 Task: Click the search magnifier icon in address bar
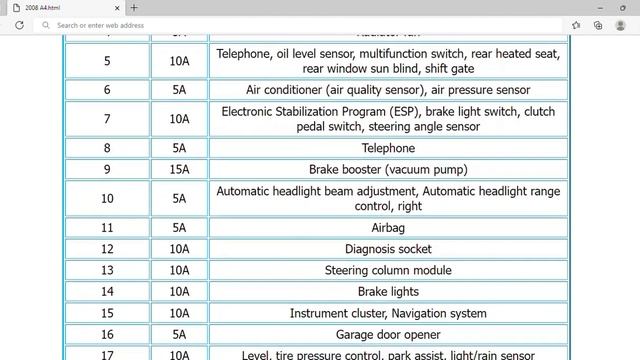(46, 25)
